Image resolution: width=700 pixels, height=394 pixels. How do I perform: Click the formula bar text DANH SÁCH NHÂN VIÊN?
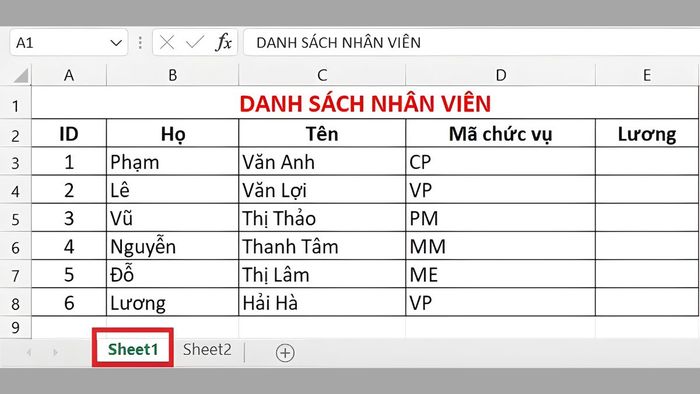(338, 43)
